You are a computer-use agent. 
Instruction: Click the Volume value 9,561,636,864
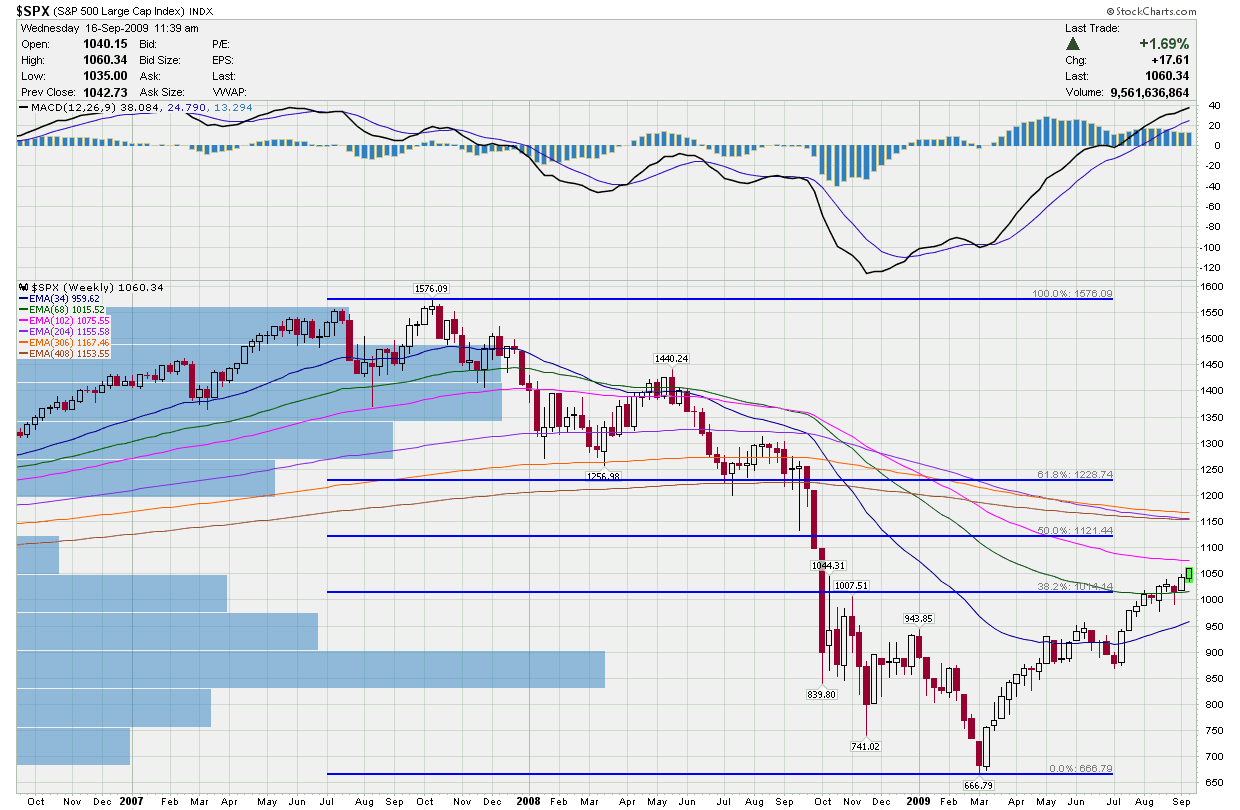[1150, 91]
